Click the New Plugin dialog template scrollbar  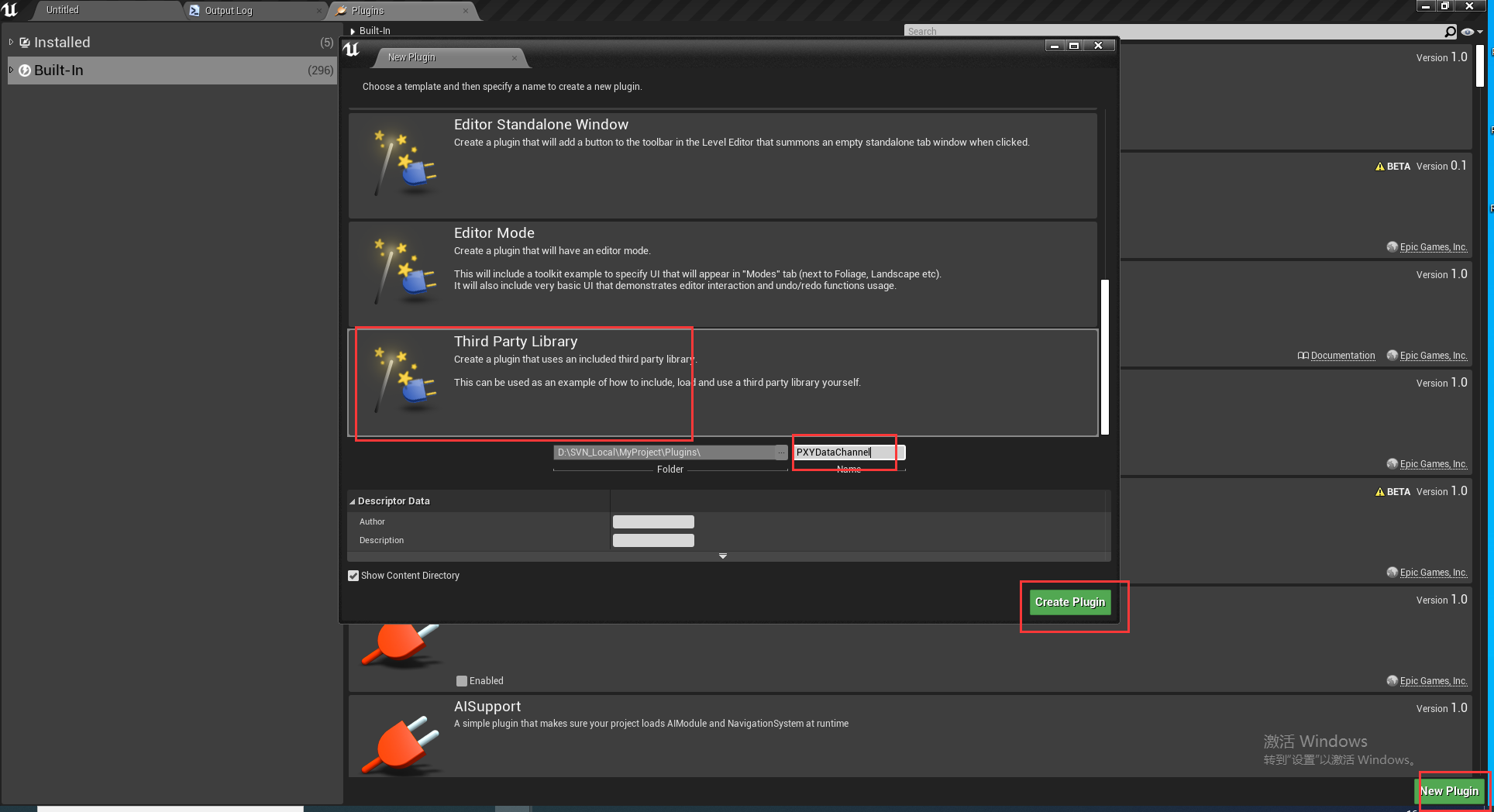click(x=1105, y=356)
